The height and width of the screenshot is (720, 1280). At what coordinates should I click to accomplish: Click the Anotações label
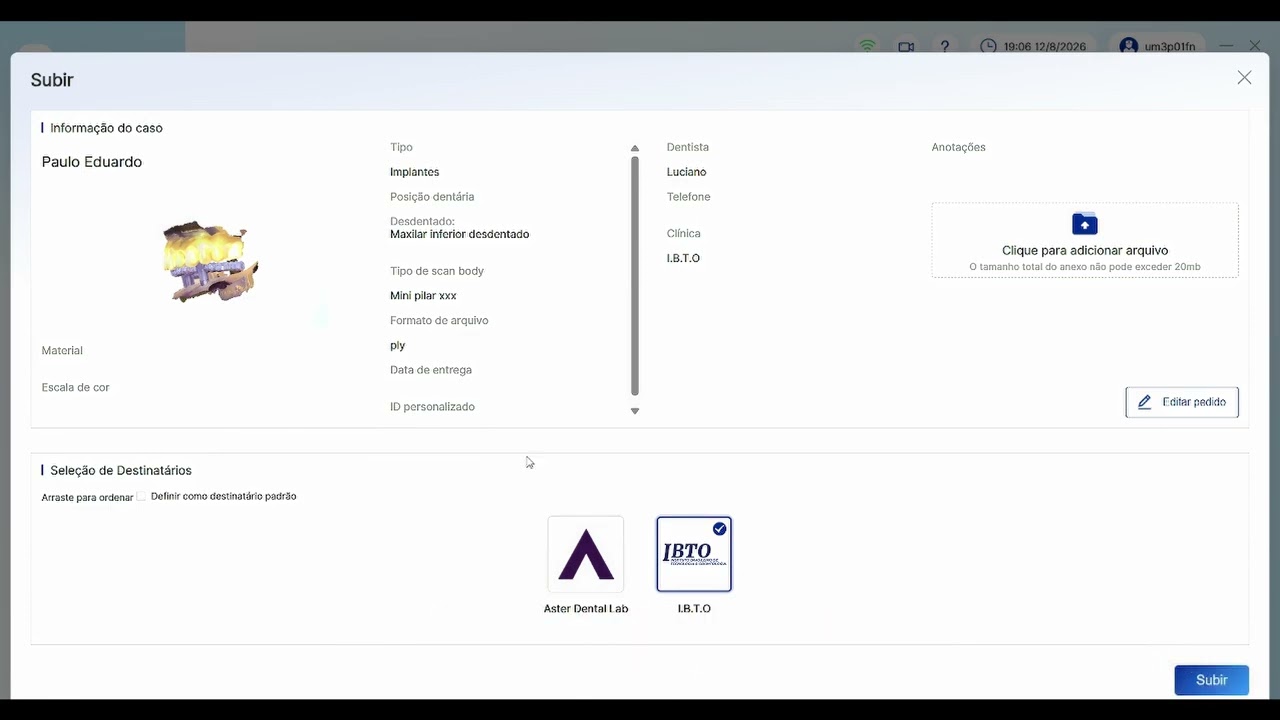pos(959,147)
